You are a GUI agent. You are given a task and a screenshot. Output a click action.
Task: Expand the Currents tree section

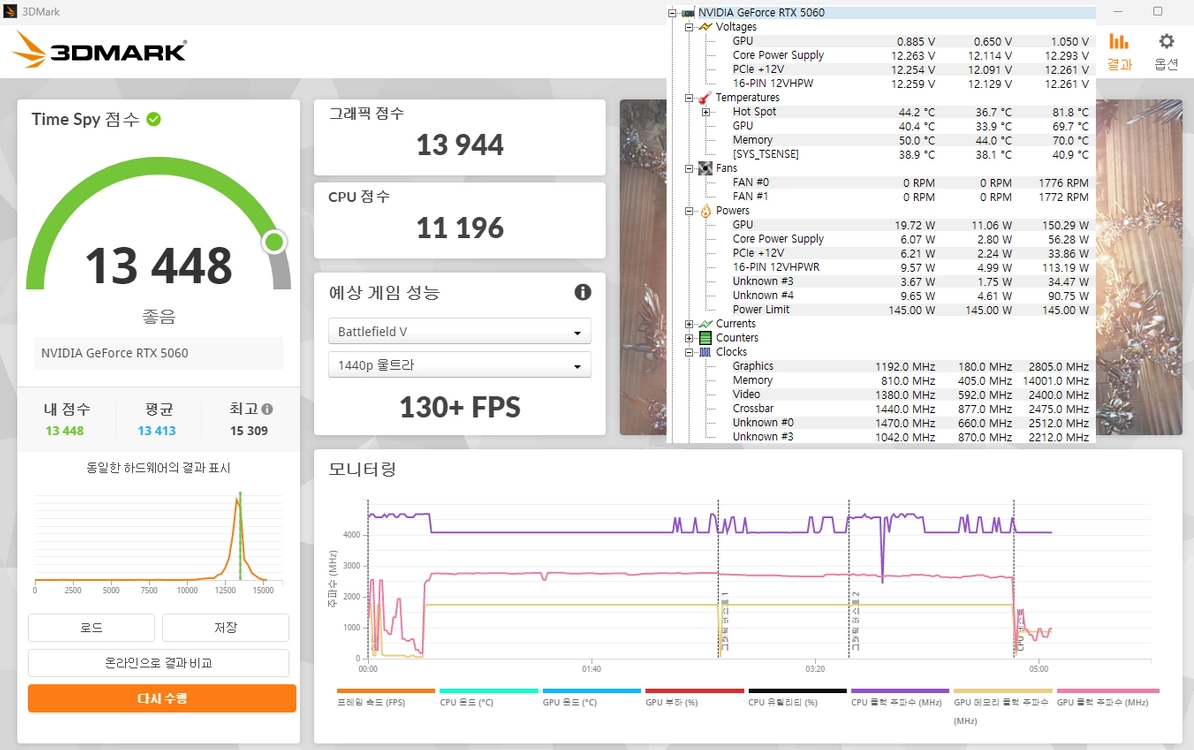click(x=689, y=324)
